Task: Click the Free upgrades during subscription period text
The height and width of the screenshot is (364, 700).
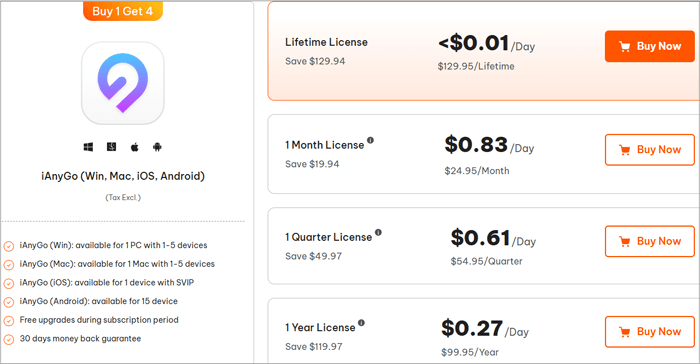Action: coord(99,320)
